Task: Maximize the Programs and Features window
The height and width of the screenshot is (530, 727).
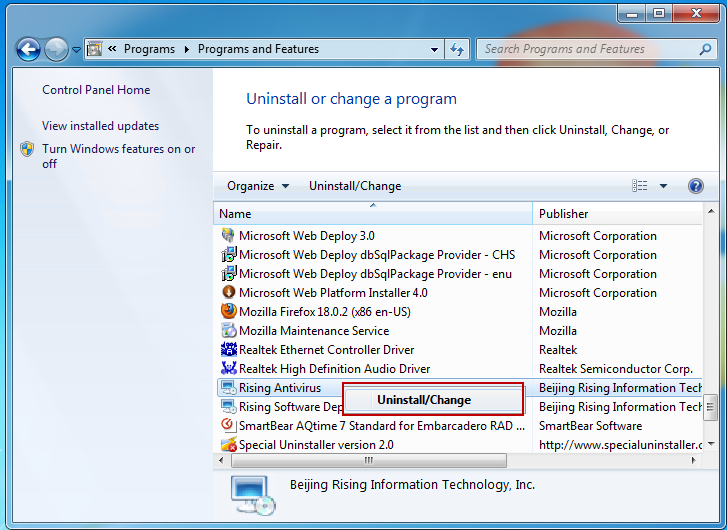Action: click(x=659, y=13)
